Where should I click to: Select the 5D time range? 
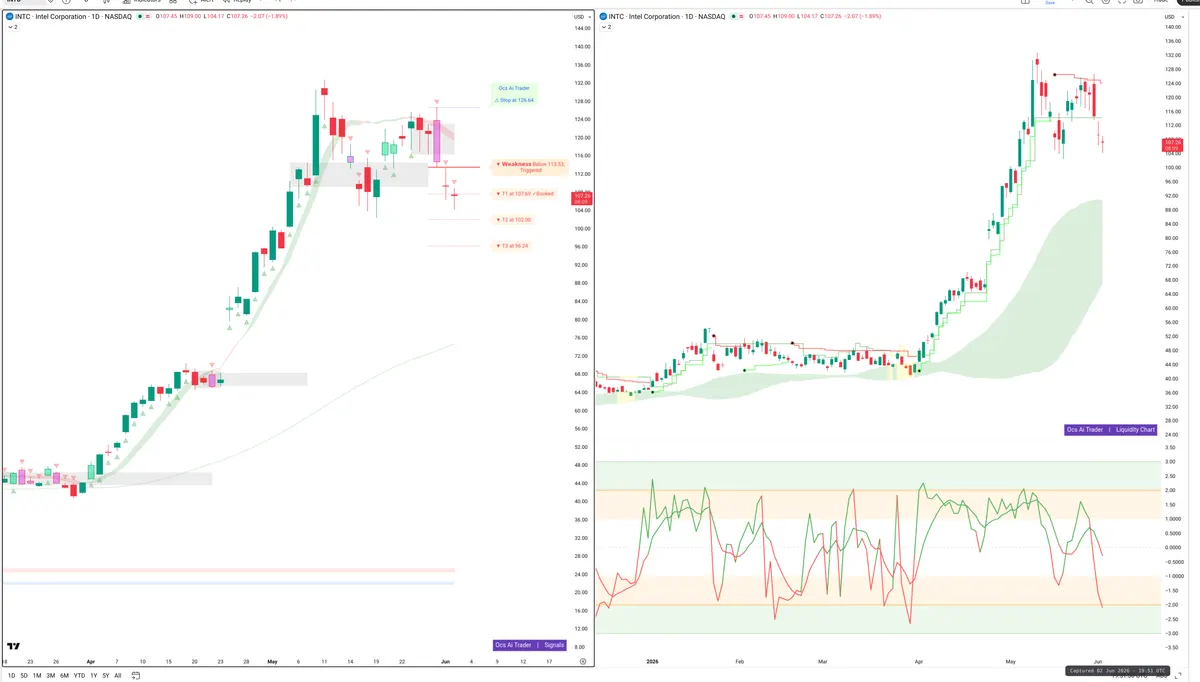pos(24,676)
